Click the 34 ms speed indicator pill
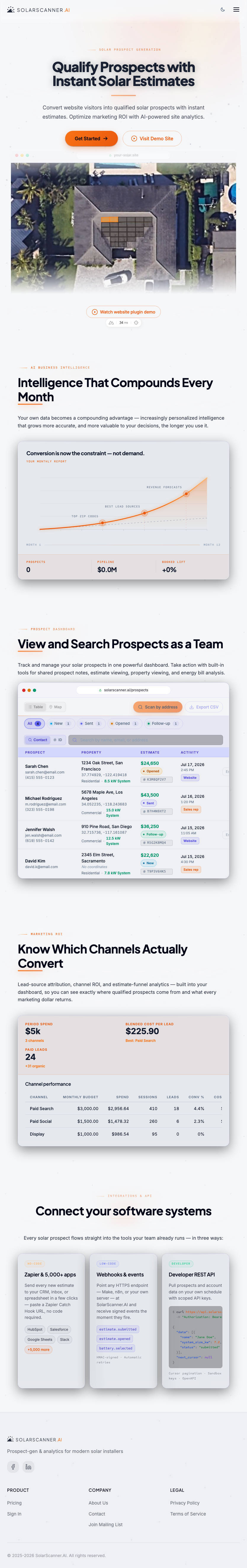Screen dimensions: 247x1568 [x=123, y=323]
